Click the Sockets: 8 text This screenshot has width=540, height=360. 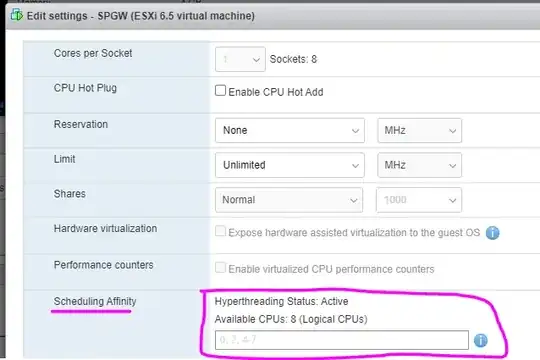point(293,59)
